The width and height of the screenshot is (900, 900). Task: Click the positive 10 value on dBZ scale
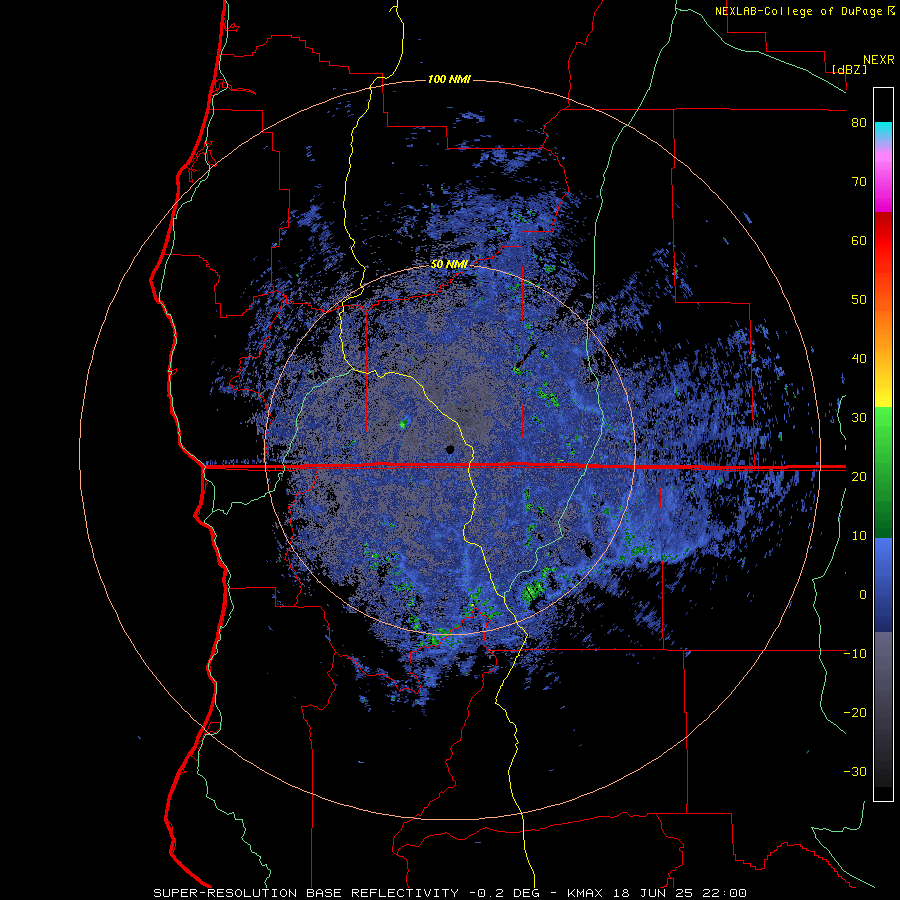[859, 536]
